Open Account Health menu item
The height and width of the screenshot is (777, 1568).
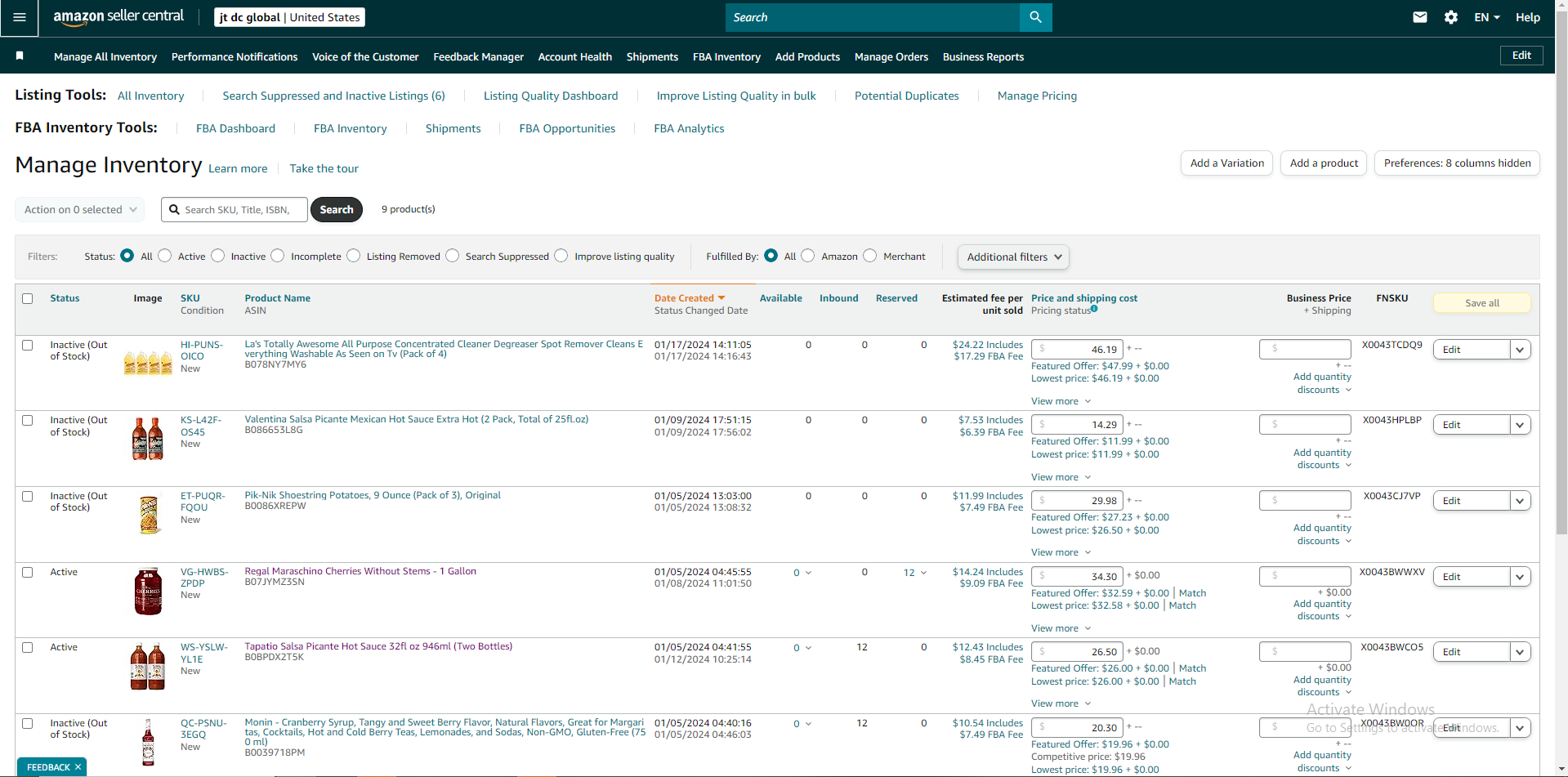575,56
